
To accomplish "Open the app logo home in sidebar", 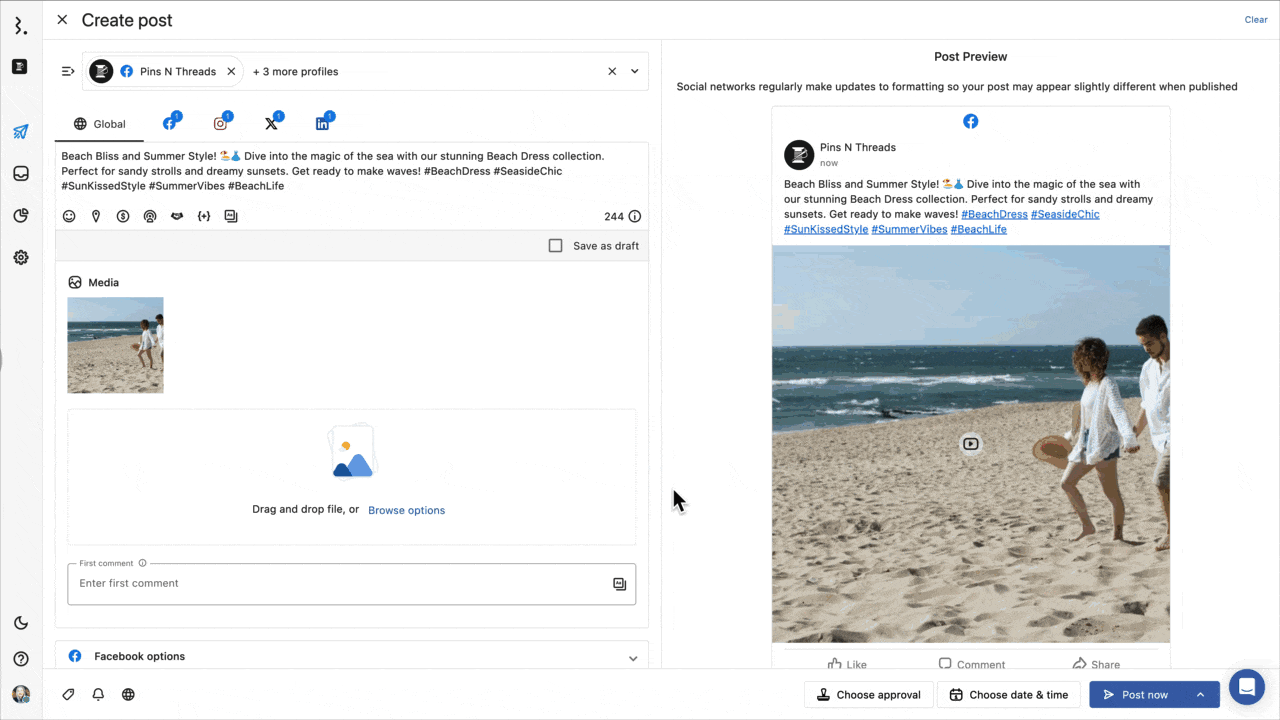I will [x=20, y=25].
